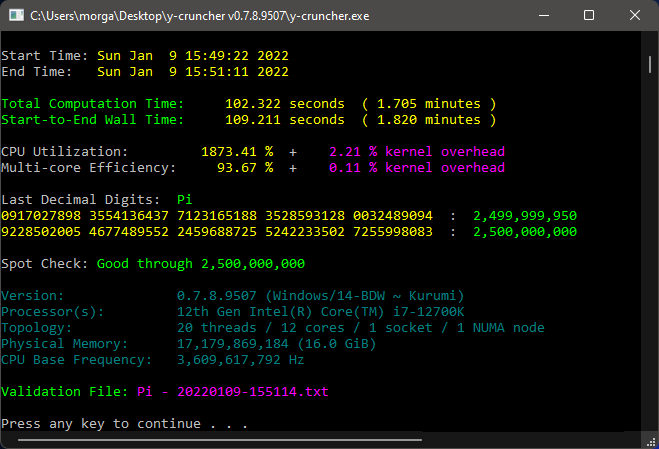
Task: Click the resize grip in window corner
Action: point(651,441)
